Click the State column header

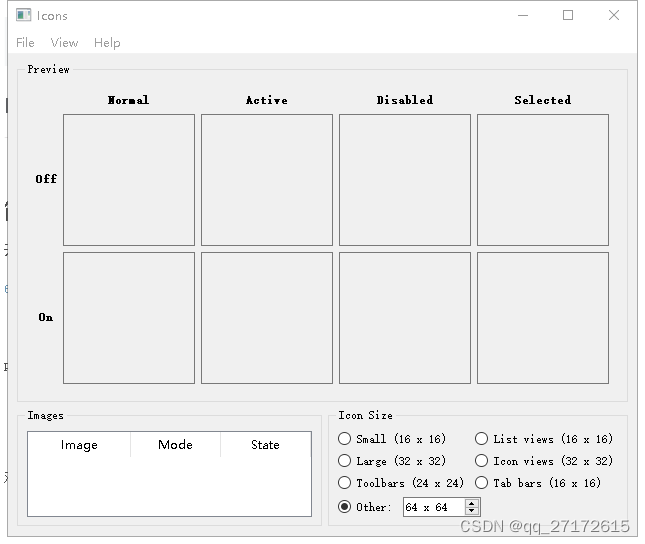click(x=265, y=445)
